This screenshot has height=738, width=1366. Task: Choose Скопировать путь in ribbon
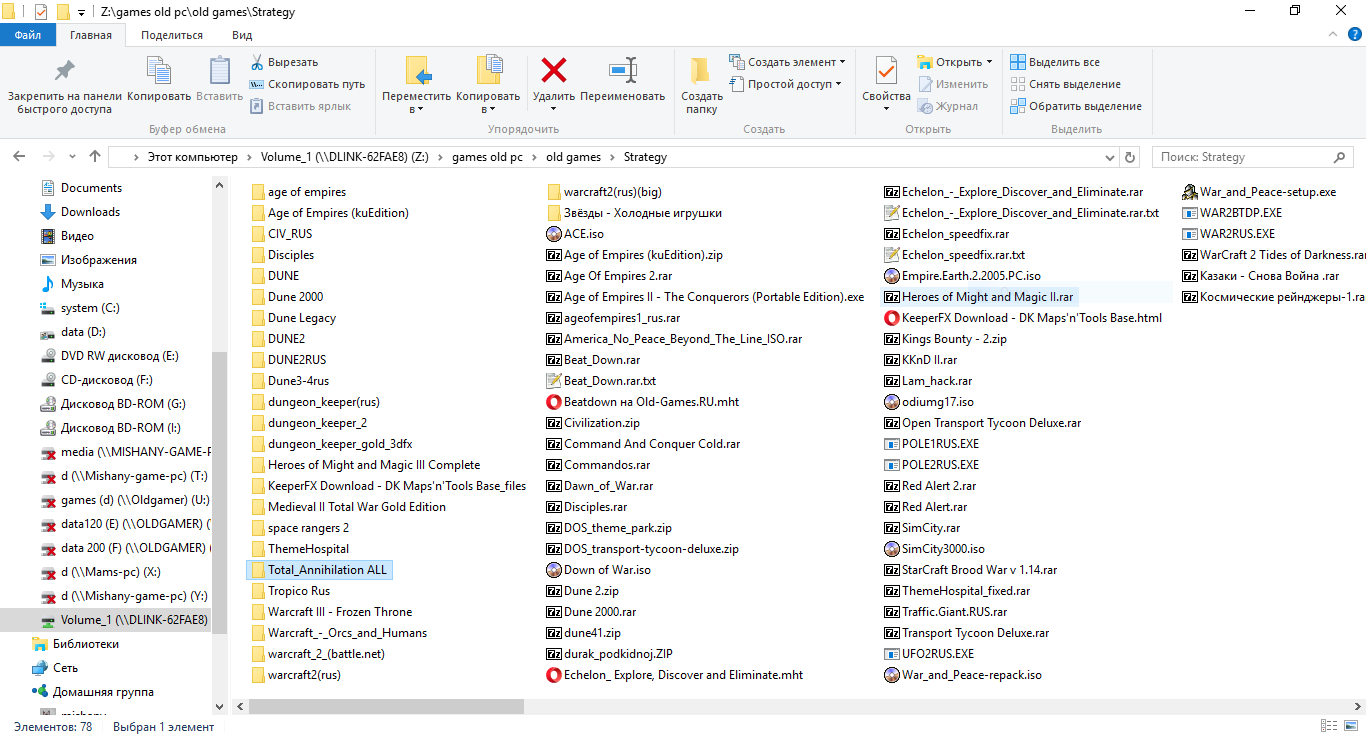pyautogui.click(x=307, y=84)
